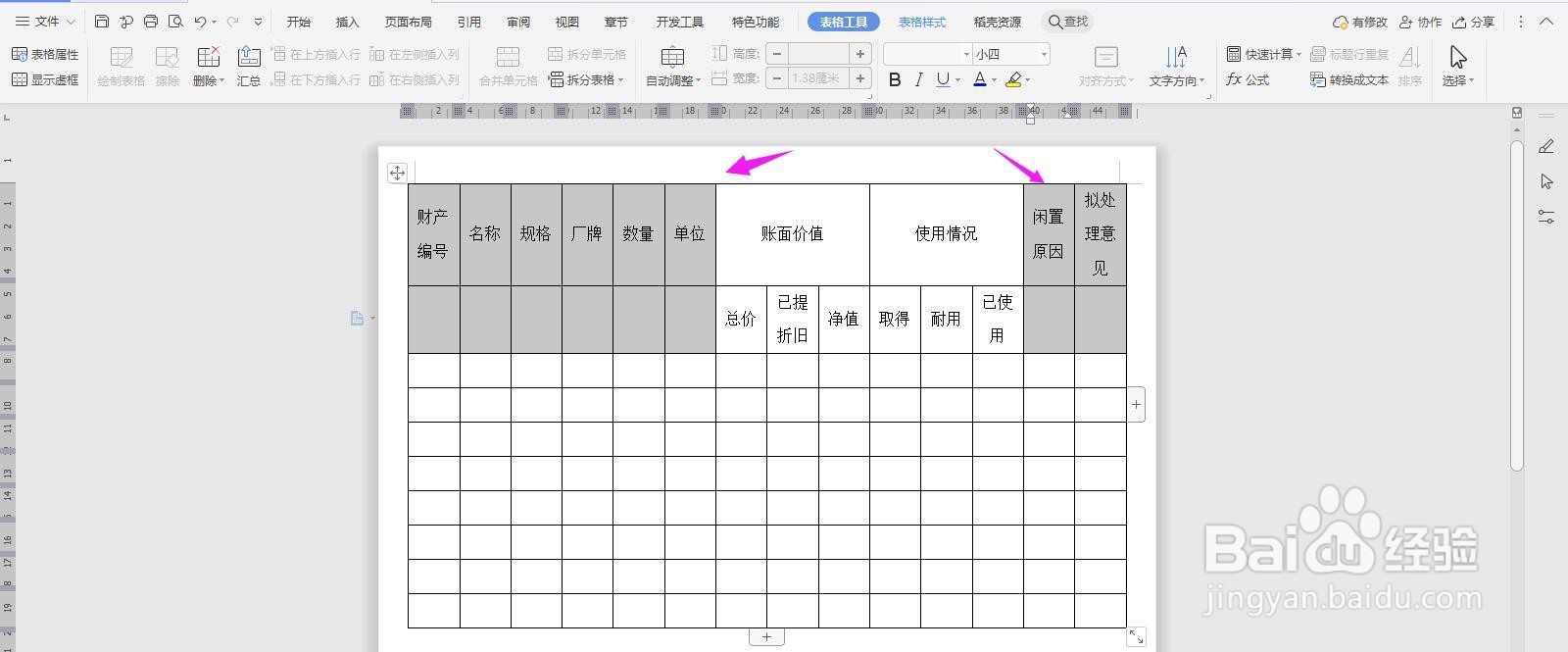
Task: Open 快速计算 dropdown arrow
Action: [1298, 55]
